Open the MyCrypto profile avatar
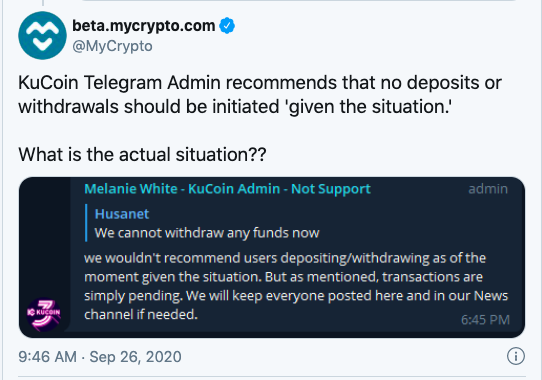This screenshot has height=380, width=542. tap(42, 35)
